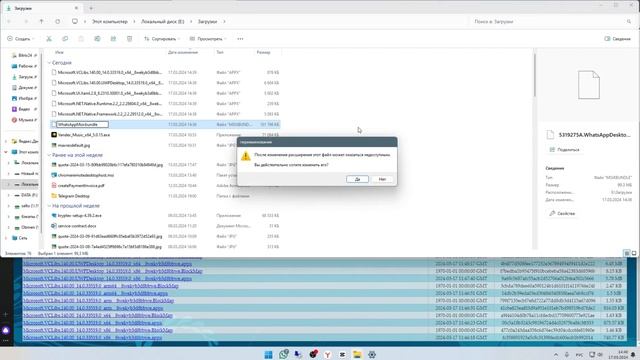
Task: Open the Создать (New) menu in Explorer
Action: [x=20, y=39]
